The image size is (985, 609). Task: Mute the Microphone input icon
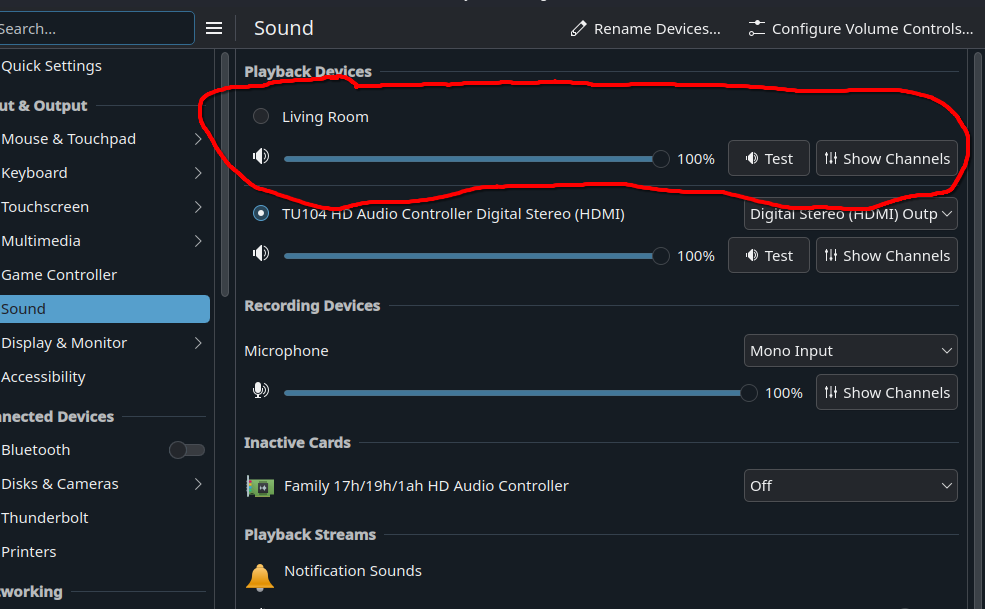261,390
